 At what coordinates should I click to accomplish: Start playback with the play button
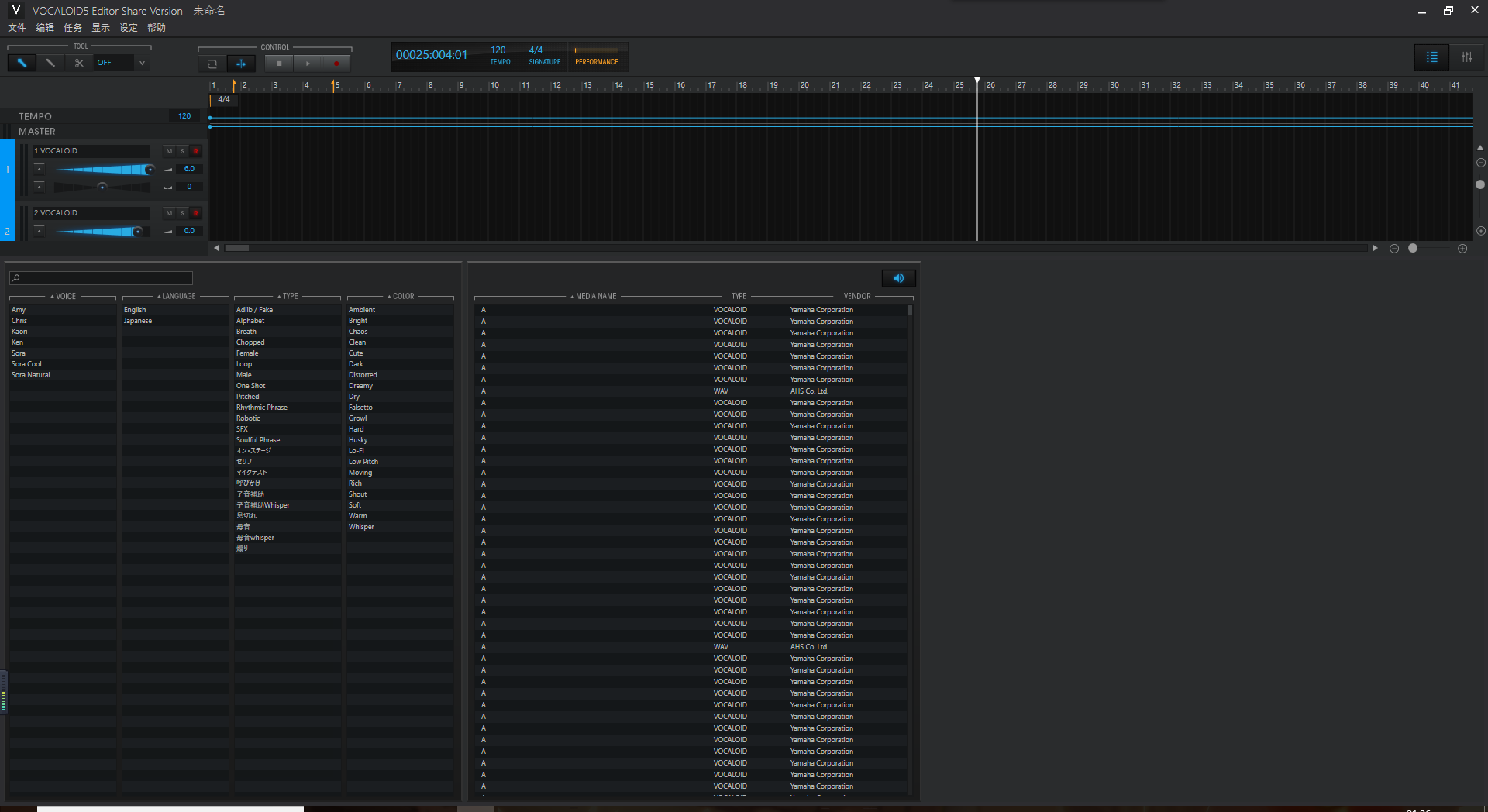coord(308,64)
